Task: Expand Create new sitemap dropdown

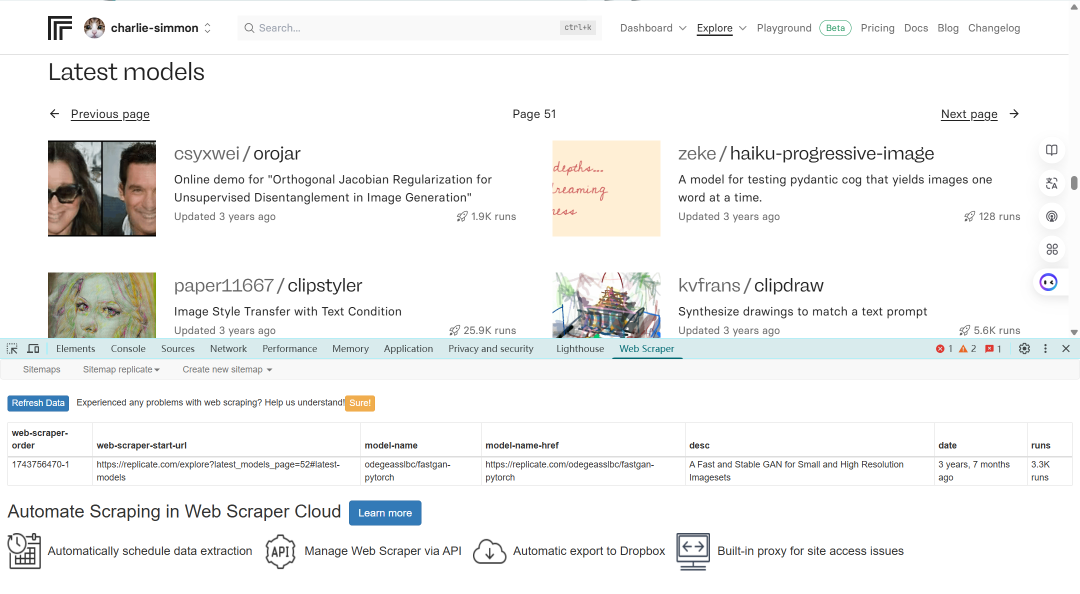Action: point(227,369)
